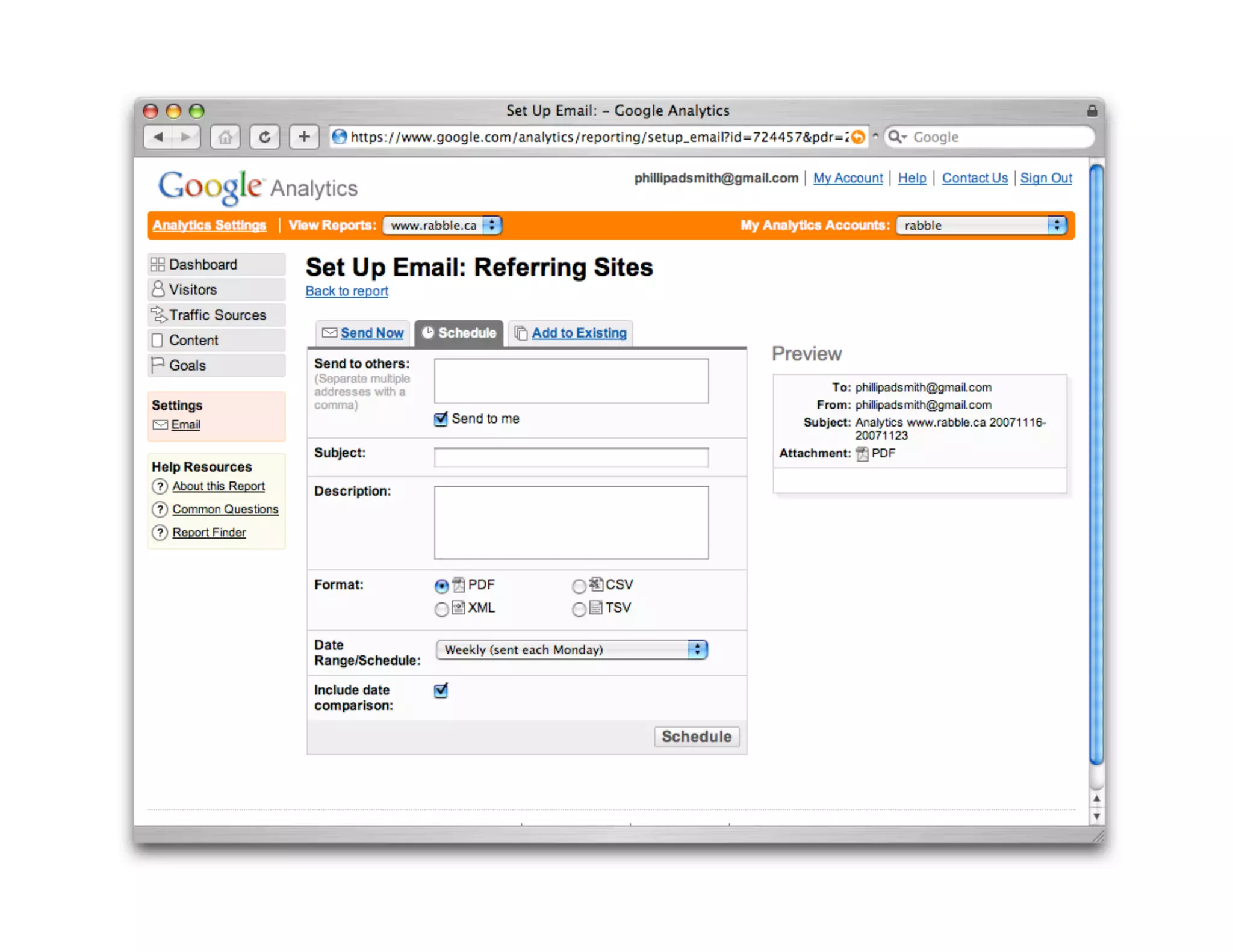The image size is (1233, 952).
Task: Click the Dashboard grid icon in the sidebar
Action: 157,265
